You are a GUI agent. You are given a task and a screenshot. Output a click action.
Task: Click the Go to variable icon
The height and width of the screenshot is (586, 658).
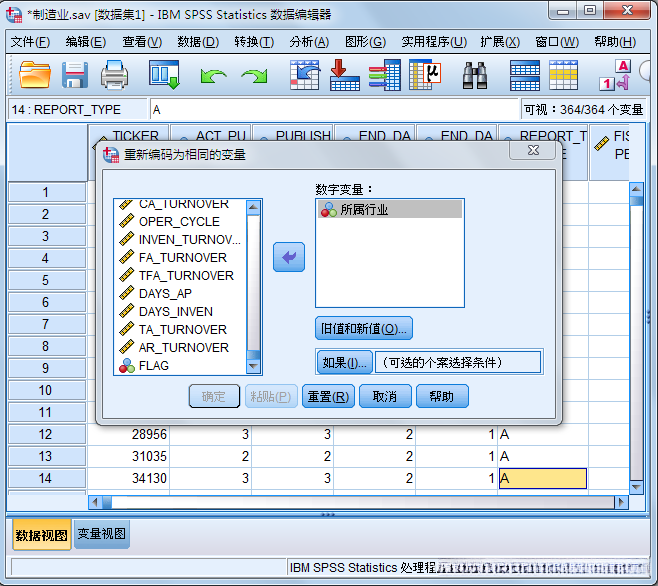point(343,75)
